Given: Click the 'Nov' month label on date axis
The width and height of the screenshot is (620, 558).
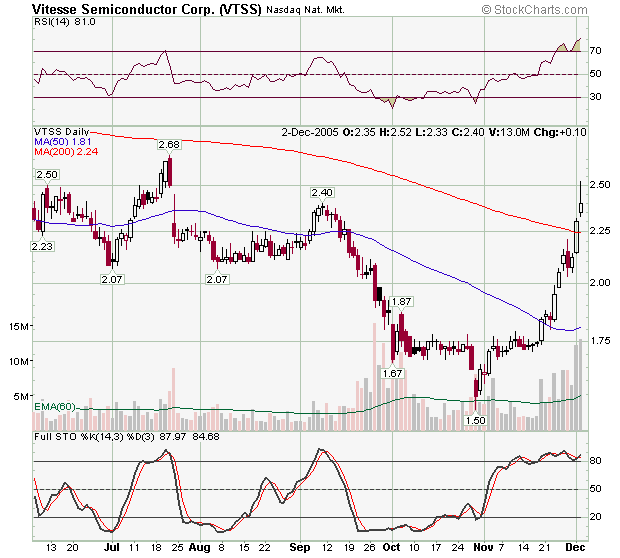Looking at the screenshot, I should point(483,547).
